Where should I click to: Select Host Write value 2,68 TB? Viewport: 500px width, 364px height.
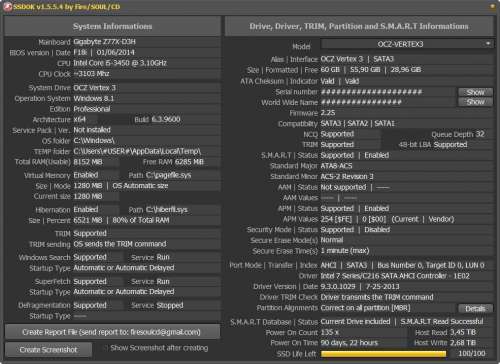(463, 343)
